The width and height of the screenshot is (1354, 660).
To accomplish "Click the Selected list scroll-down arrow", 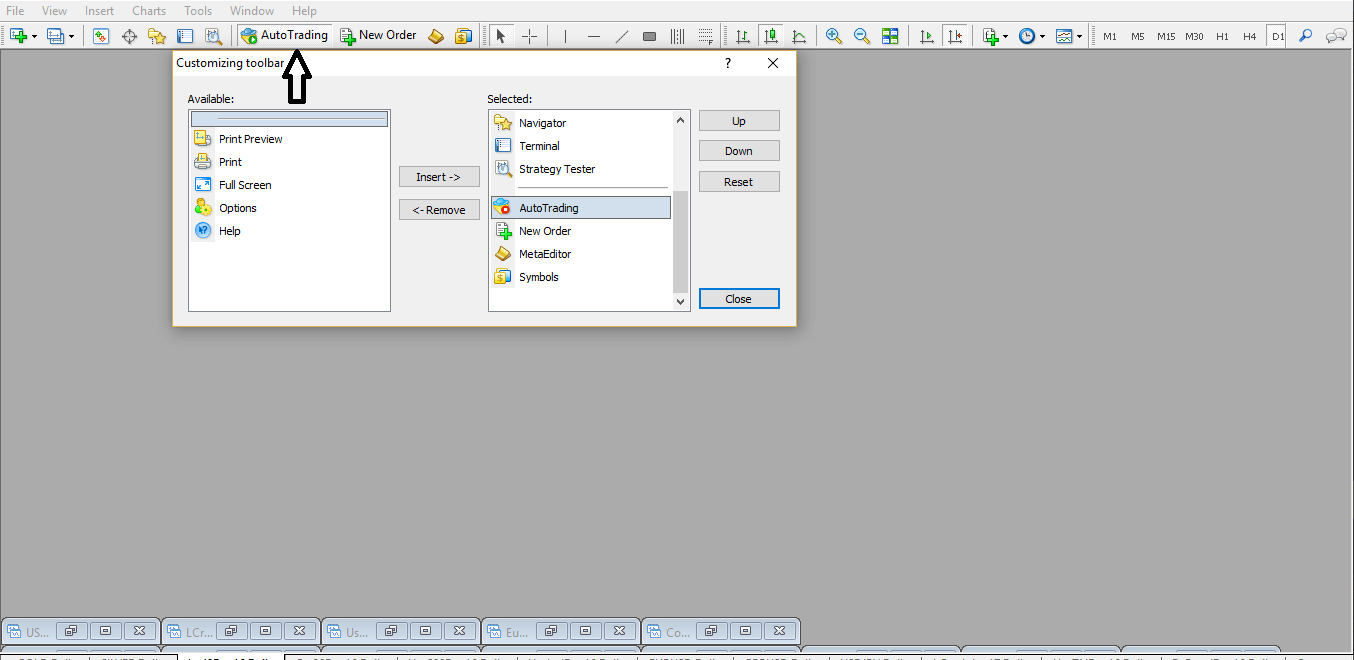I will pyautogui.click(x=681, y=301).
